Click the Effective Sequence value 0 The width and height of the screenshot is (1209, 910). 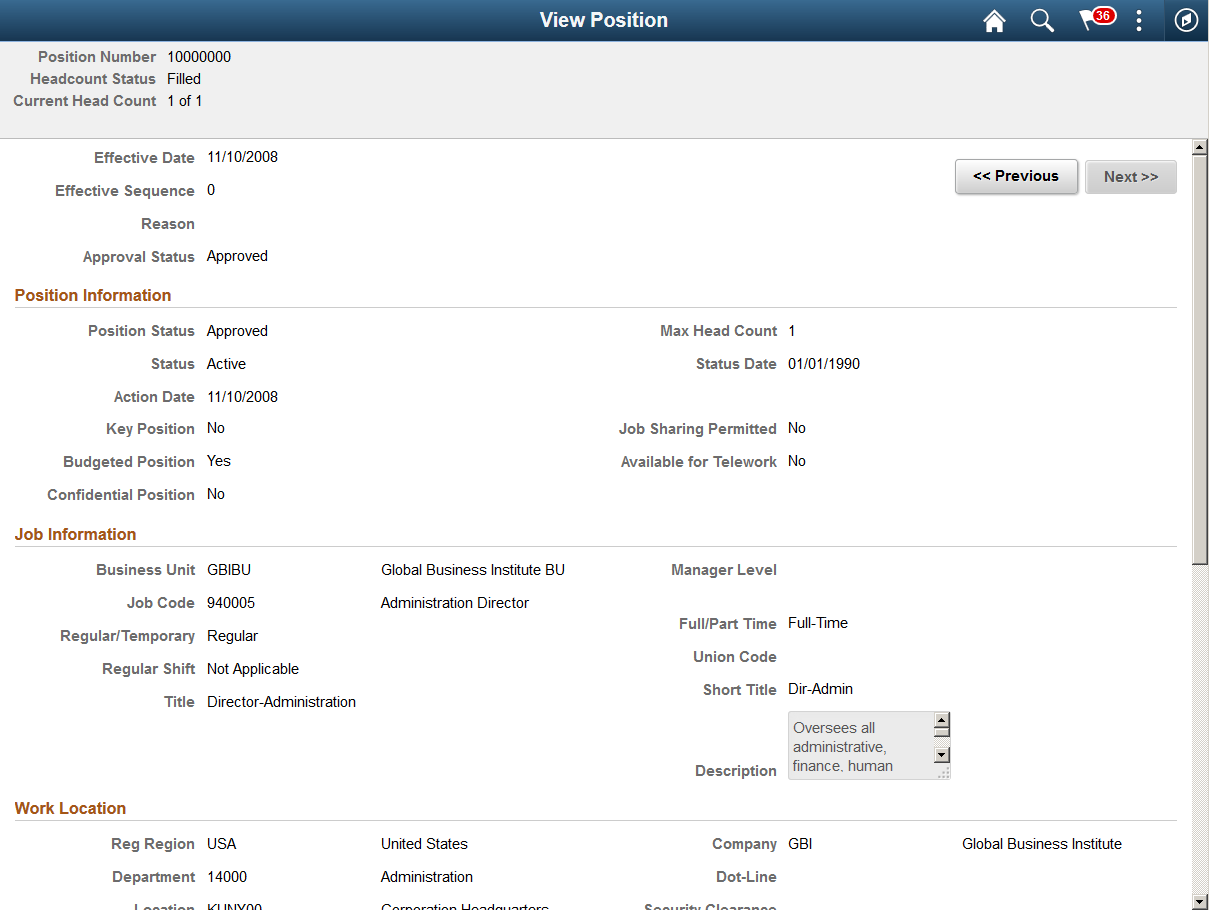[x=211, y=190]
